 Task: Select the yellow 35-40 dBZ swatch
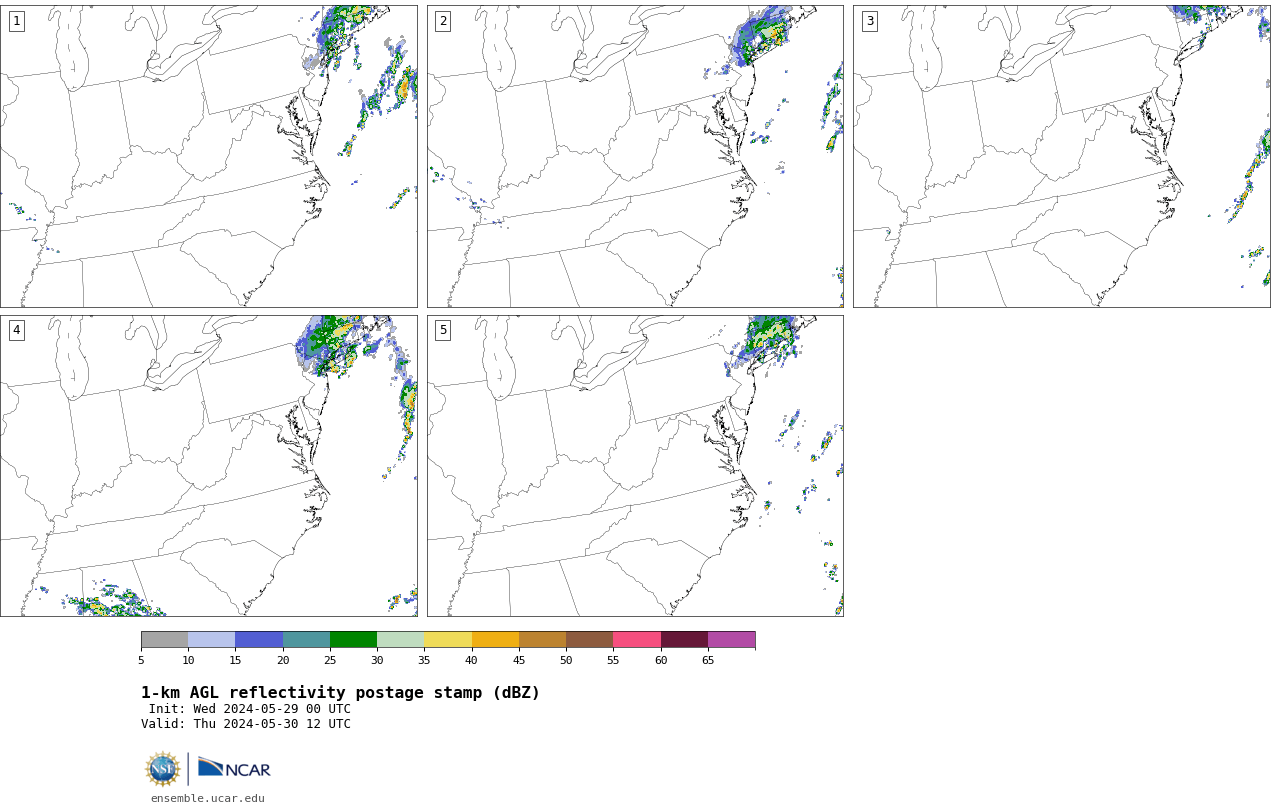[x=448, y=640]
